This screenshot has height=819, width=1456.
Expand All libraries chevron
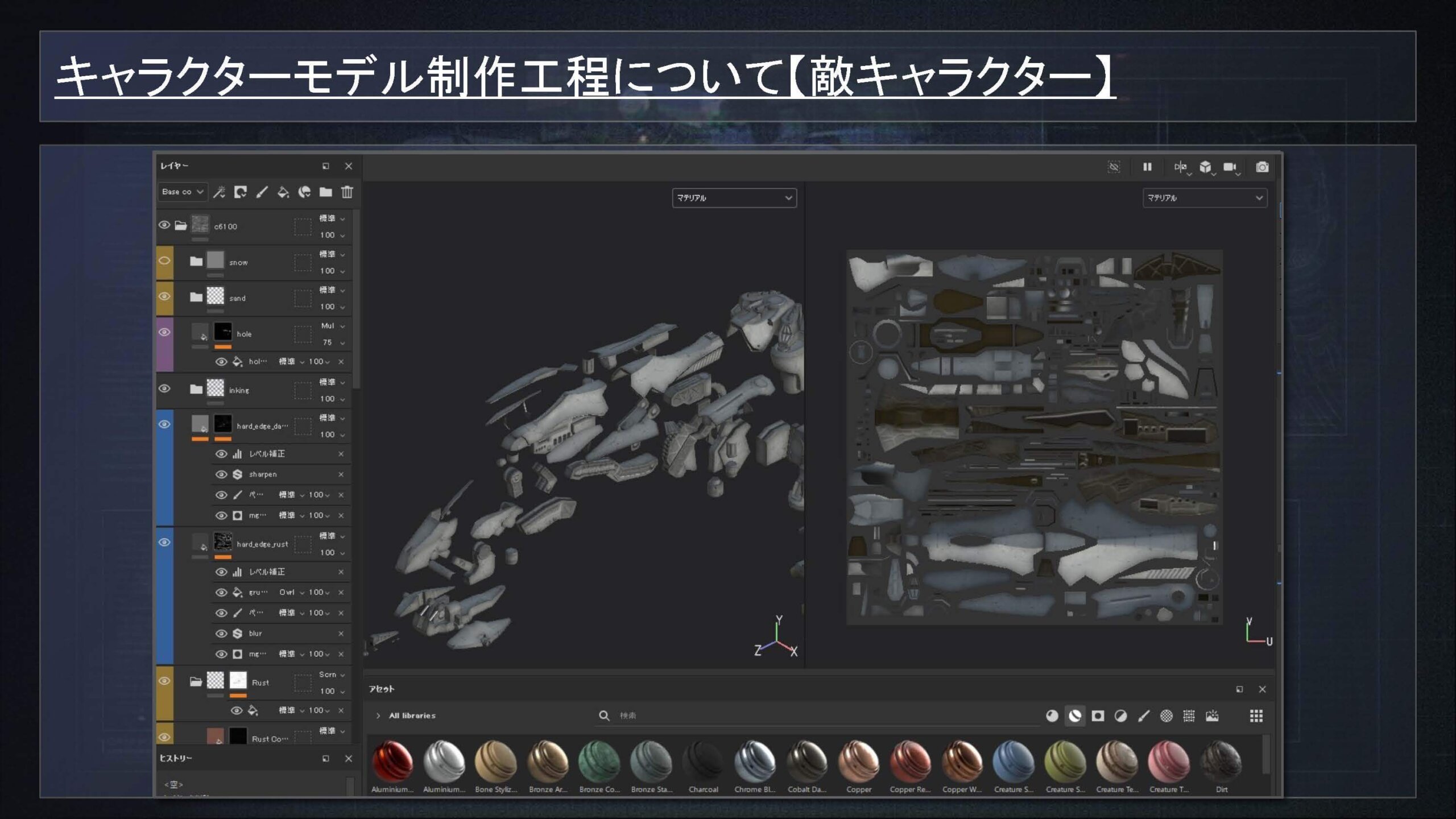pyautogui.click(x=378, y=716)
